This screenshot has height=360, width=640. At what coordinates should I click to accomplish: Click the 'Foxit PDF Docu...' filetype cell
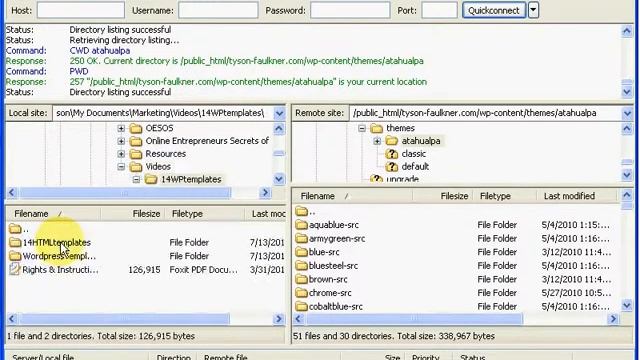204,269
